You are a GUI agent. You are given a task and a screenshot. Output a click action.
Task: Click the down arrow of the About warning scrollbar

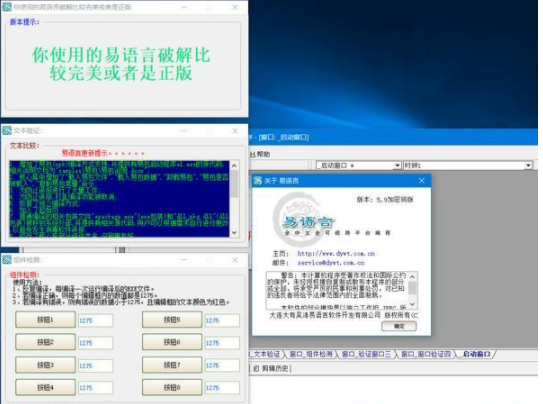(412, 304)
